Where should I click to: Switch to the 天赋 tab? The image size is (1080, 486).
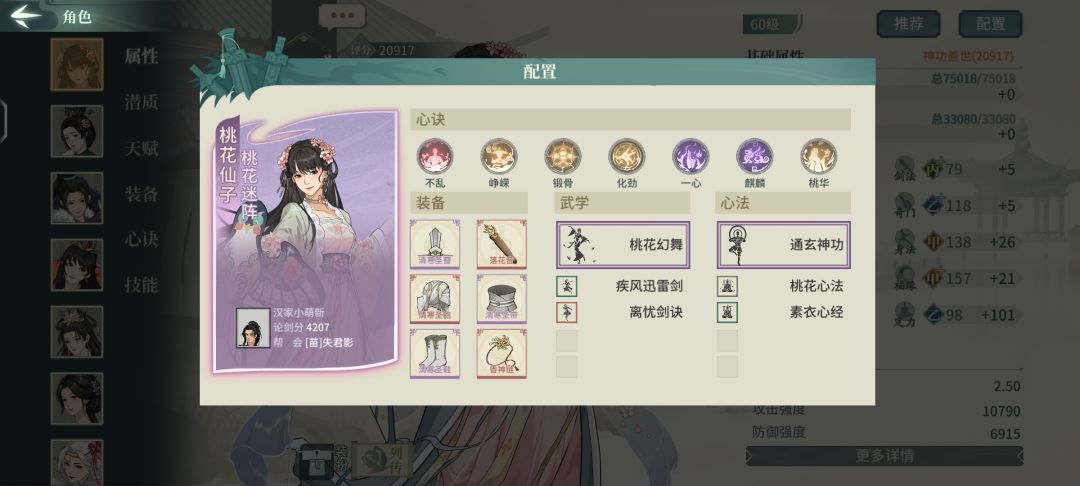point(141,147)
